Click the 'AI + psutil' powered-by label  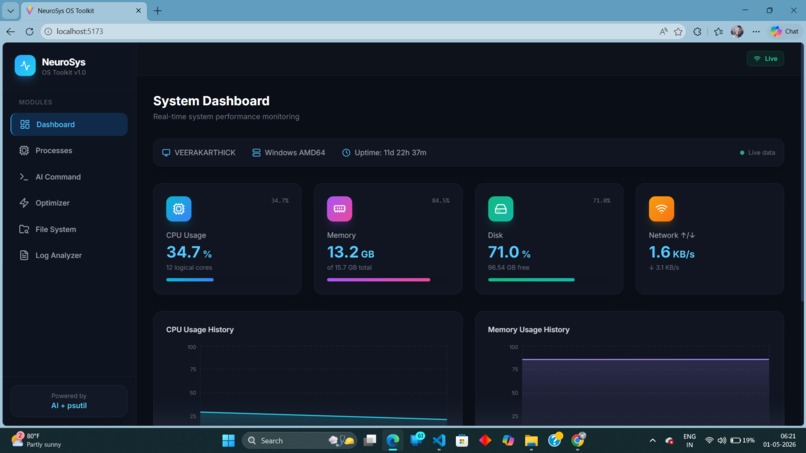tap(69, 406)
